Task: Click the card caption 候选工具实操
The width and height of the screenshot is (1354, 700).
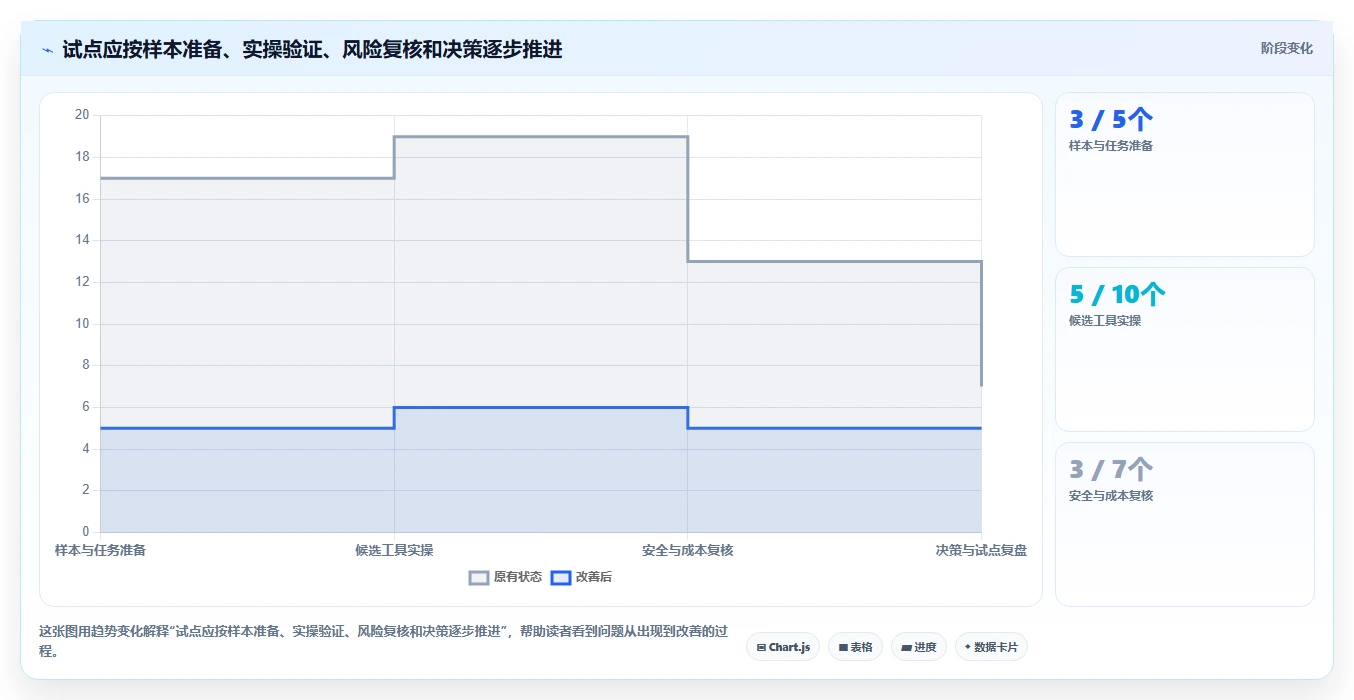Action: click(x=1105, y=321)
